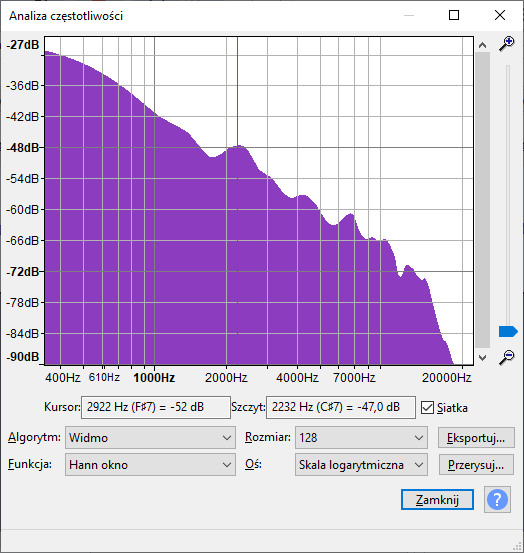Close the Analiza częstotliwości window
524x553 pixels.
pos(500,15)
